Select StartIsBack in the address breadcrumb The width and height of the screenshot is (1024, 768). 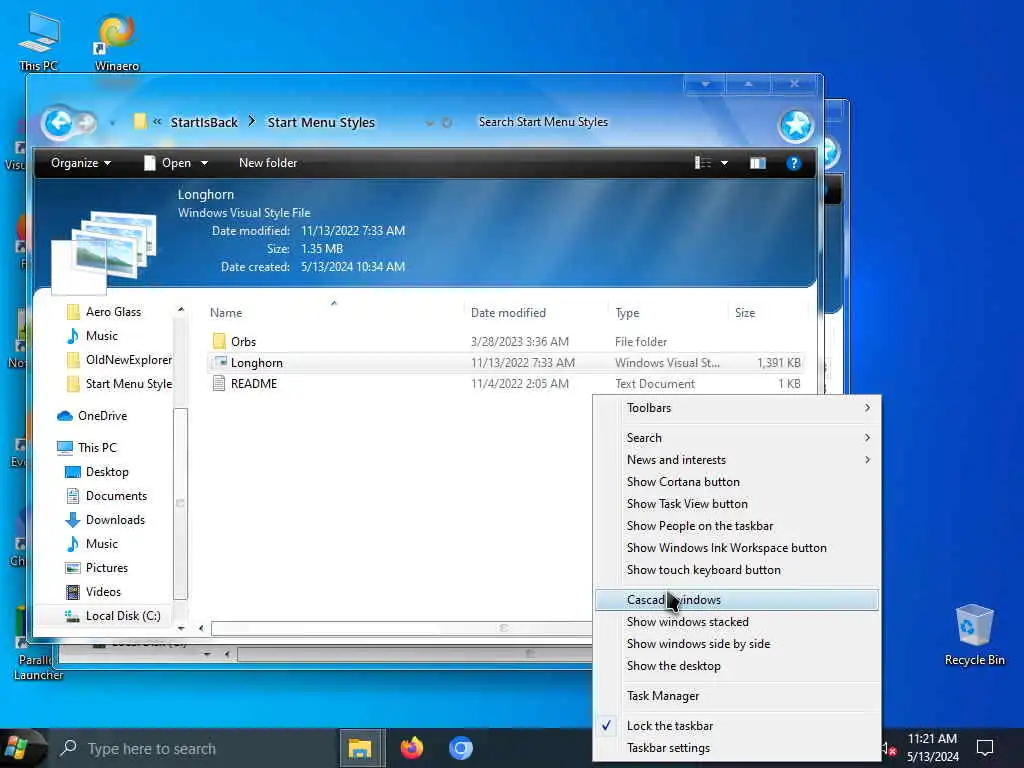coord(204,122)
